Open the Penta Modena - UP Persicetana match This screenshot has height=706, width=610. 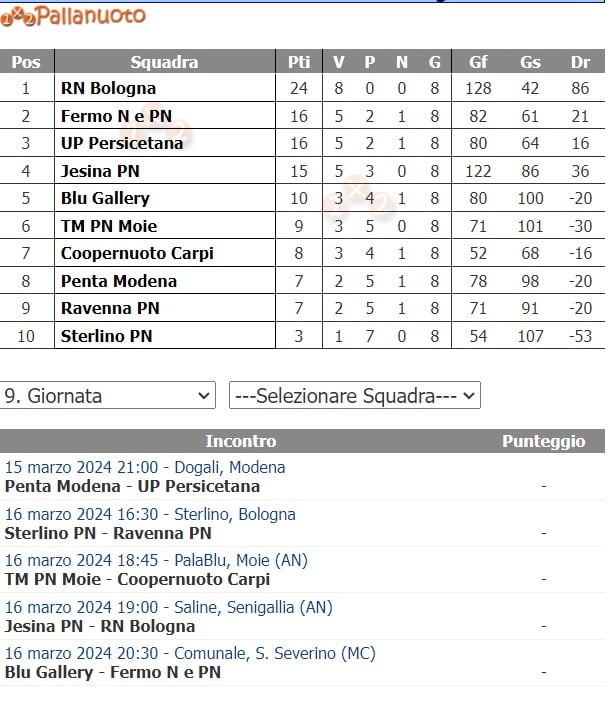click(132, 487)
